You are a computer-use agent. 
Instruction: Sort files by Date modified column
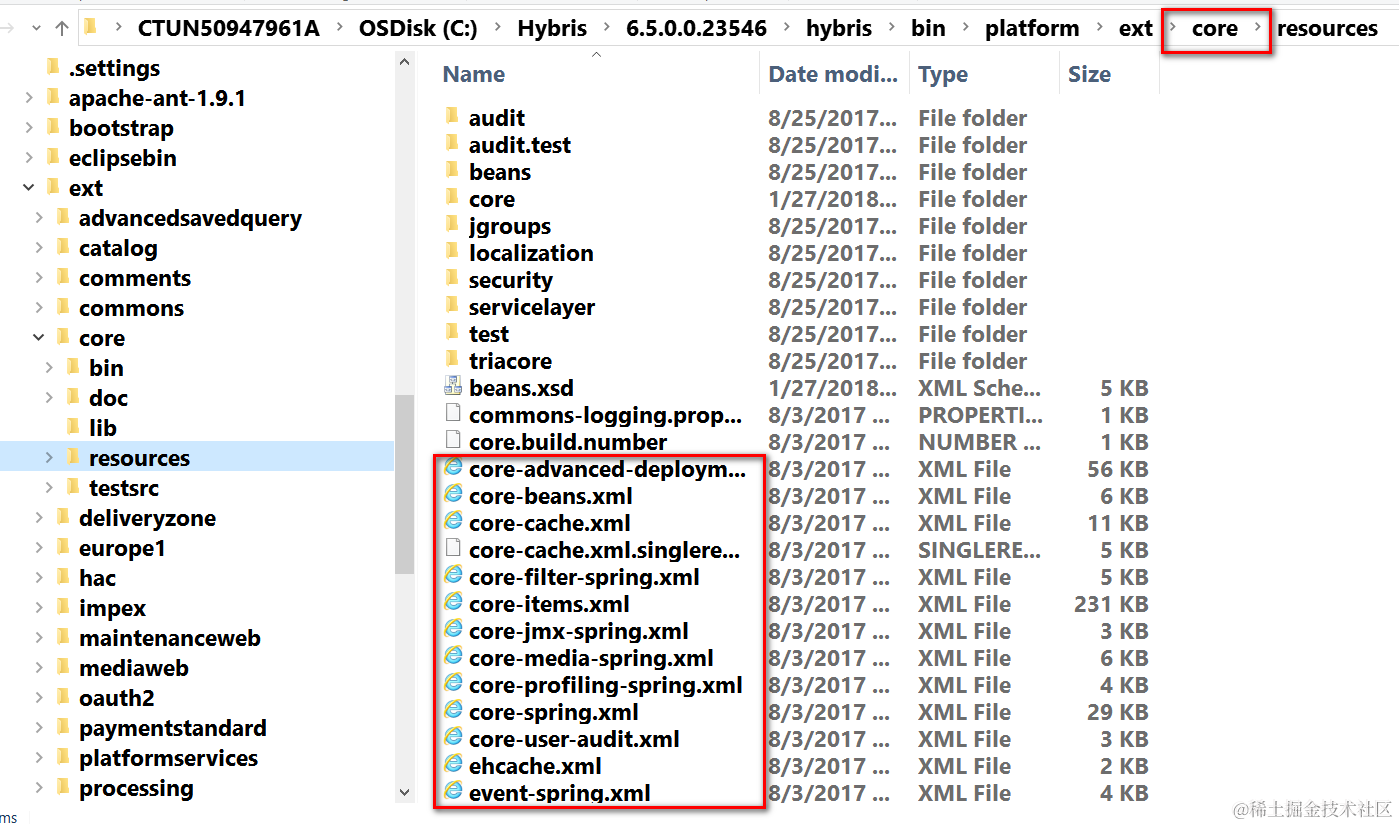(834, 74)
